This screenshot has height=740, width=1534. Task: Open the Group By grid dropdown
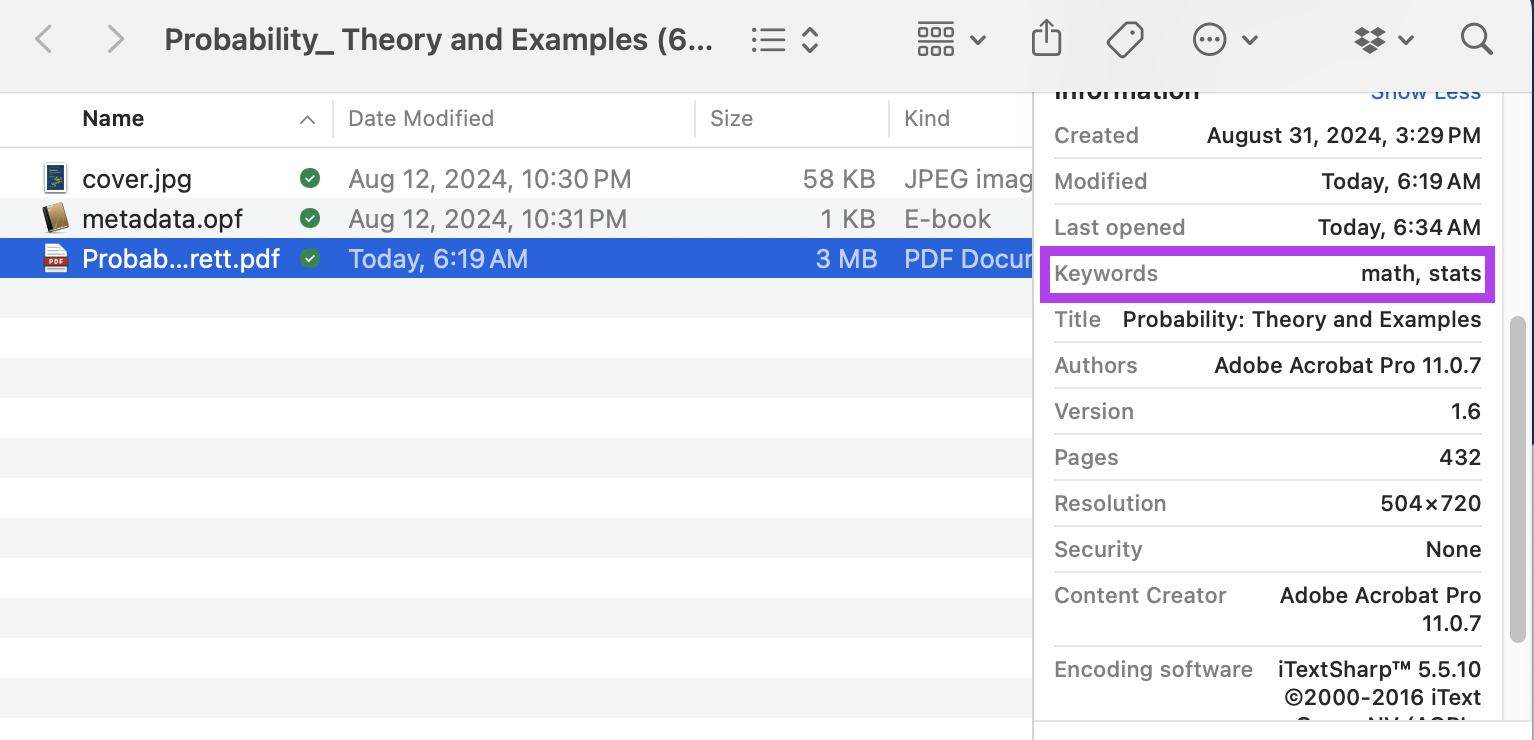click(x=951, y=40)
